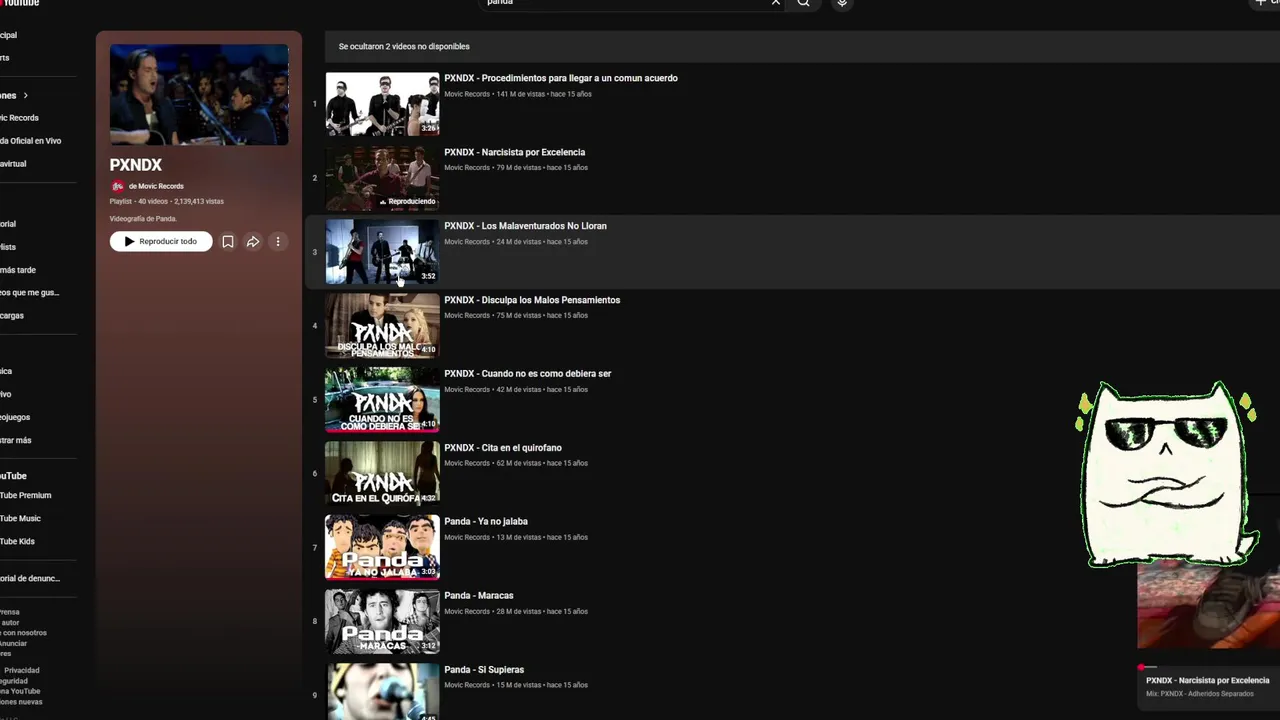Click the PXNDX playlist title heading
This screenshot has width=1280, height=720.
pyautogui.click(x=135, y=165)
